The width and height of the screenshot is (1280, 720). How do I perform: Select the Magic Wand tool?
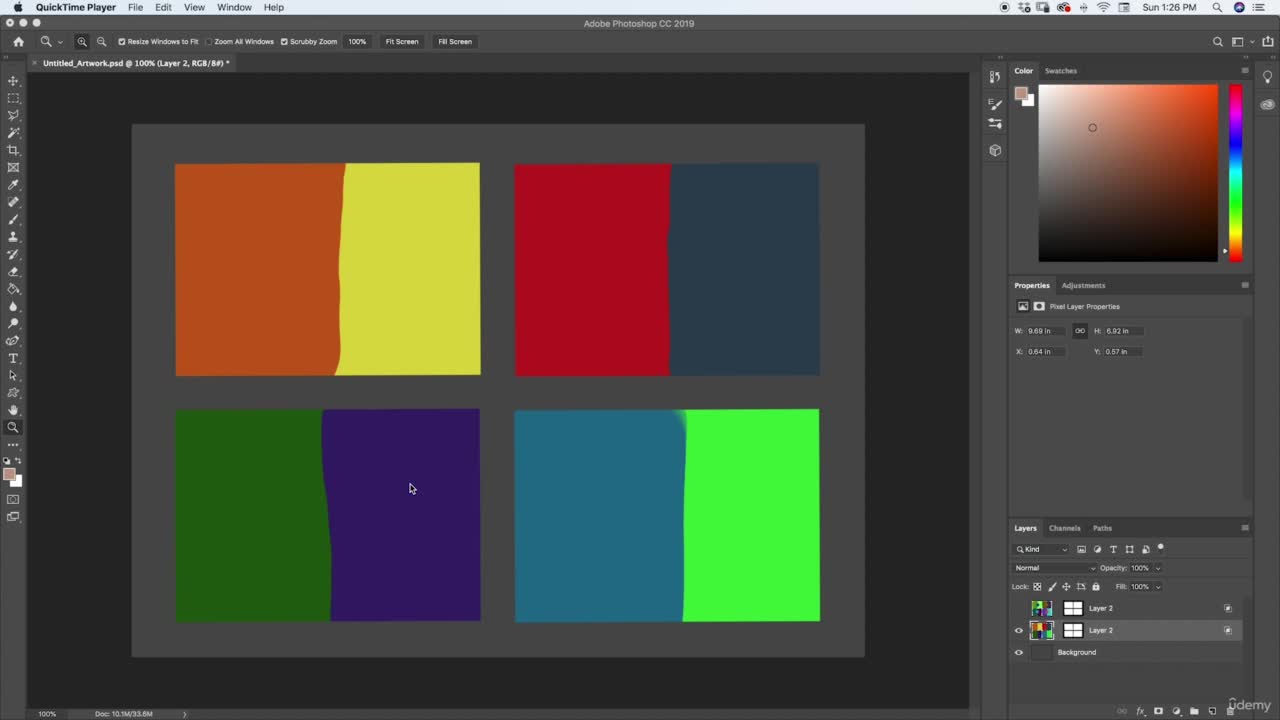pyautogui.click(x=13, y=132)
